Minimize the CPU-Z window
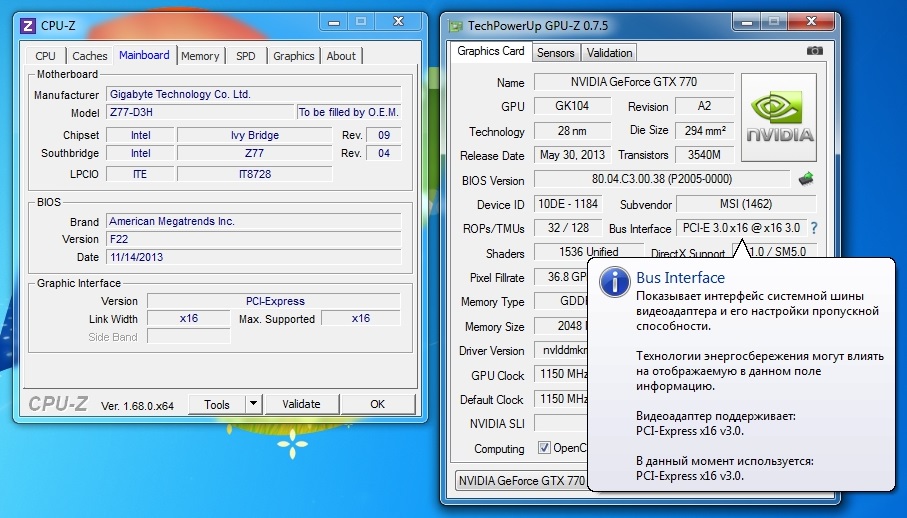 (333, 22)
